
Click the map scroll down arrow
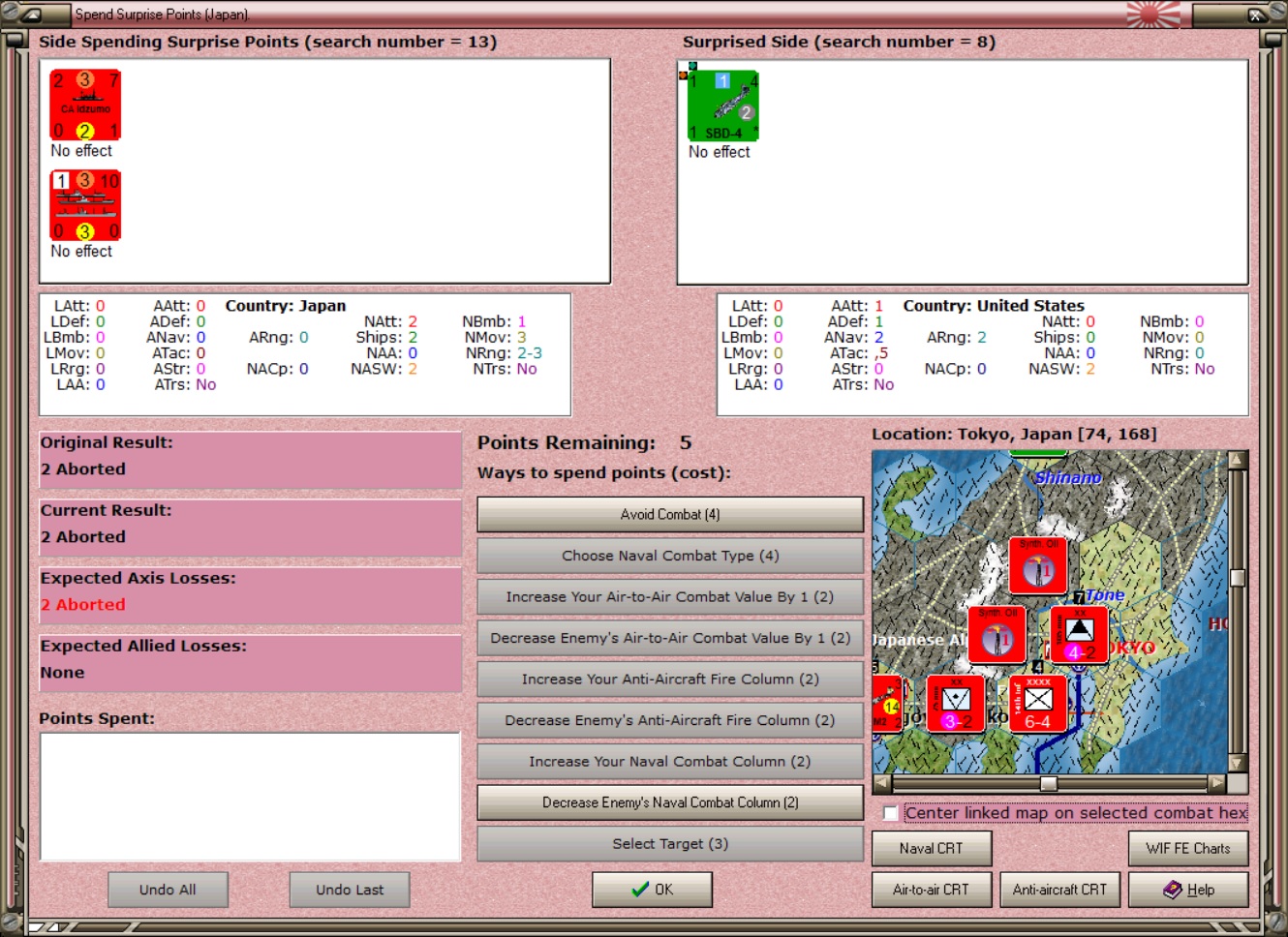click(x=1237, y=763)
